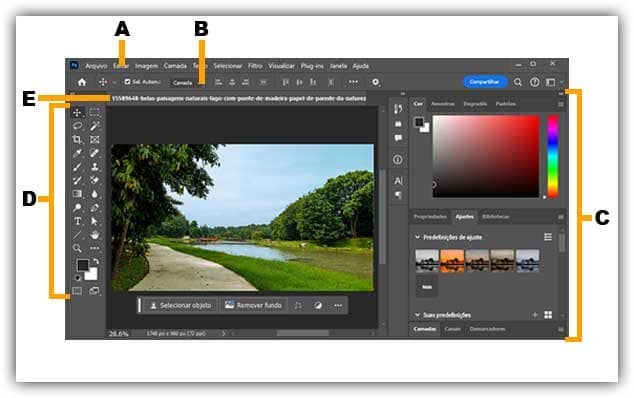Open the workspace switcher icon

(x=550, y=82)
